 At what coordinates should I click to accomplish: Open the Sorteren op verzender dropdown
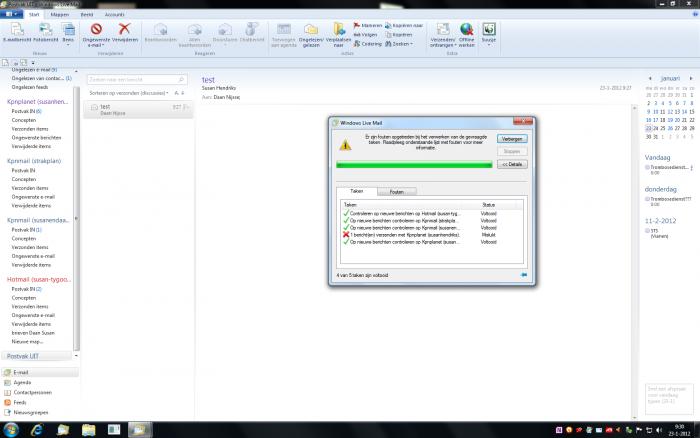[x=129, y=93]
